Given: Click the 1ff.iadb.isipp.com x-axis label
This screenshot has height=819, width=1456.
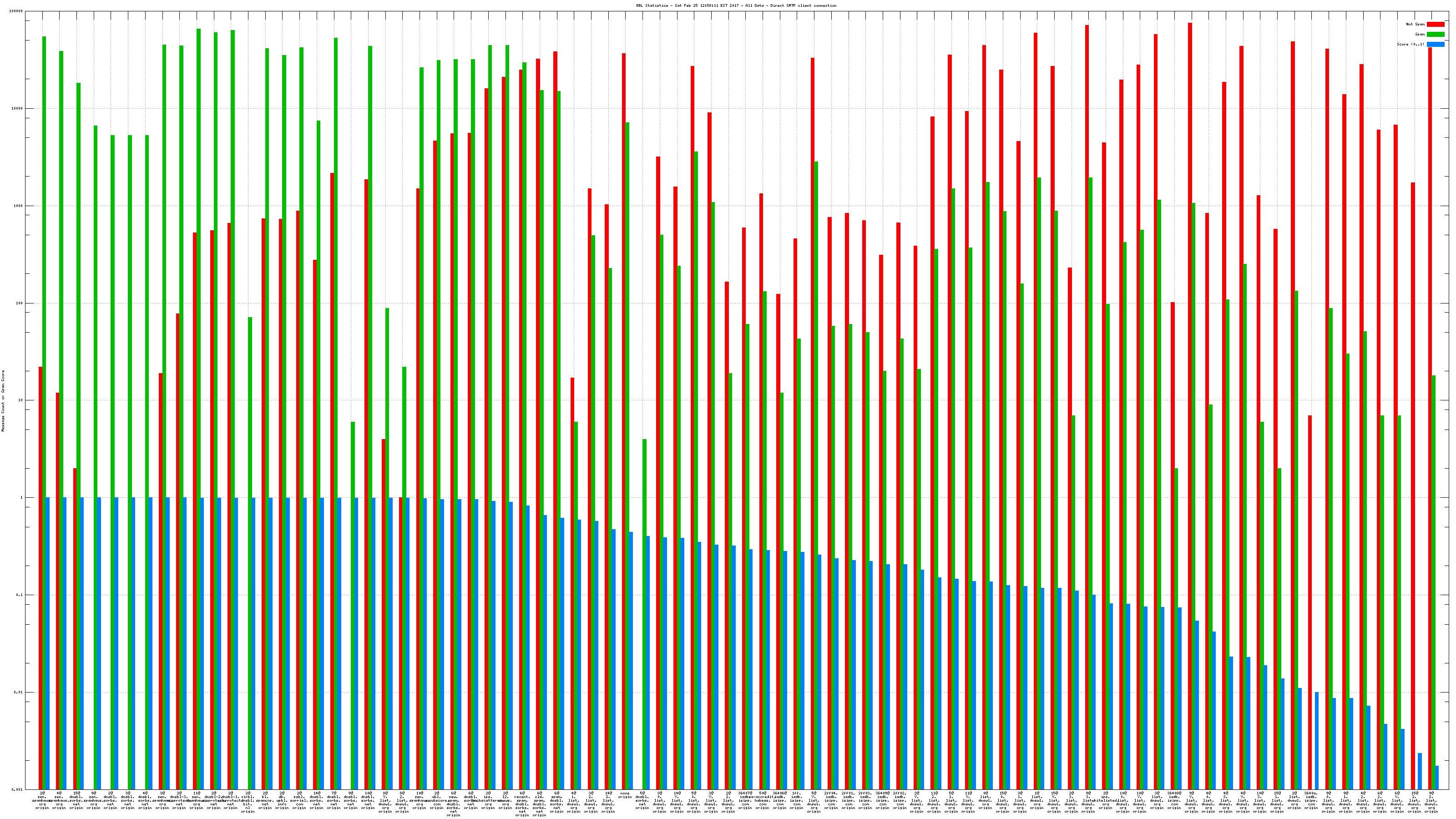Looking at the screenshot, I should (796, 800).
